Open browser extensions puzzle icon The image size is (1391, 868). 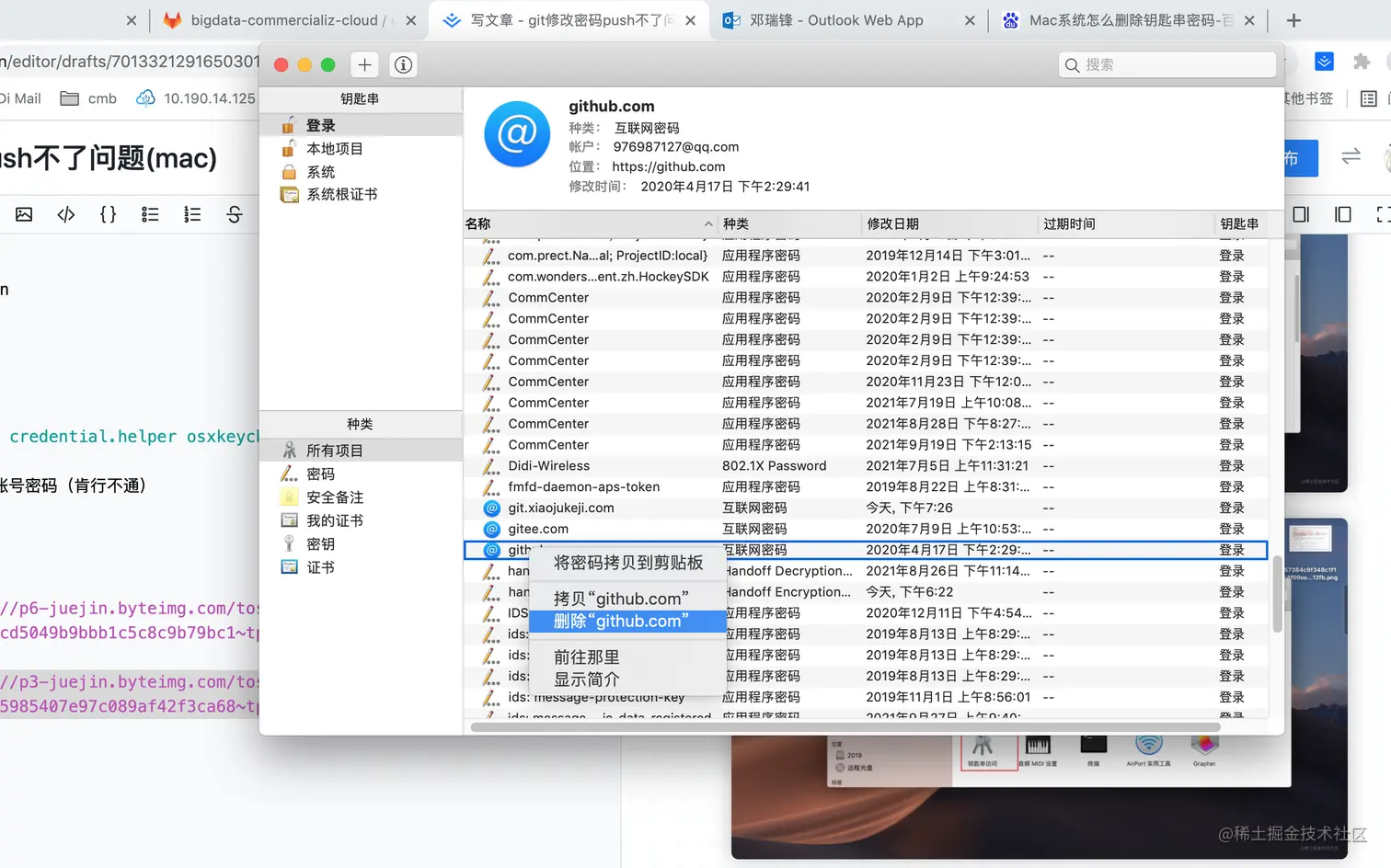[1362, 62]
